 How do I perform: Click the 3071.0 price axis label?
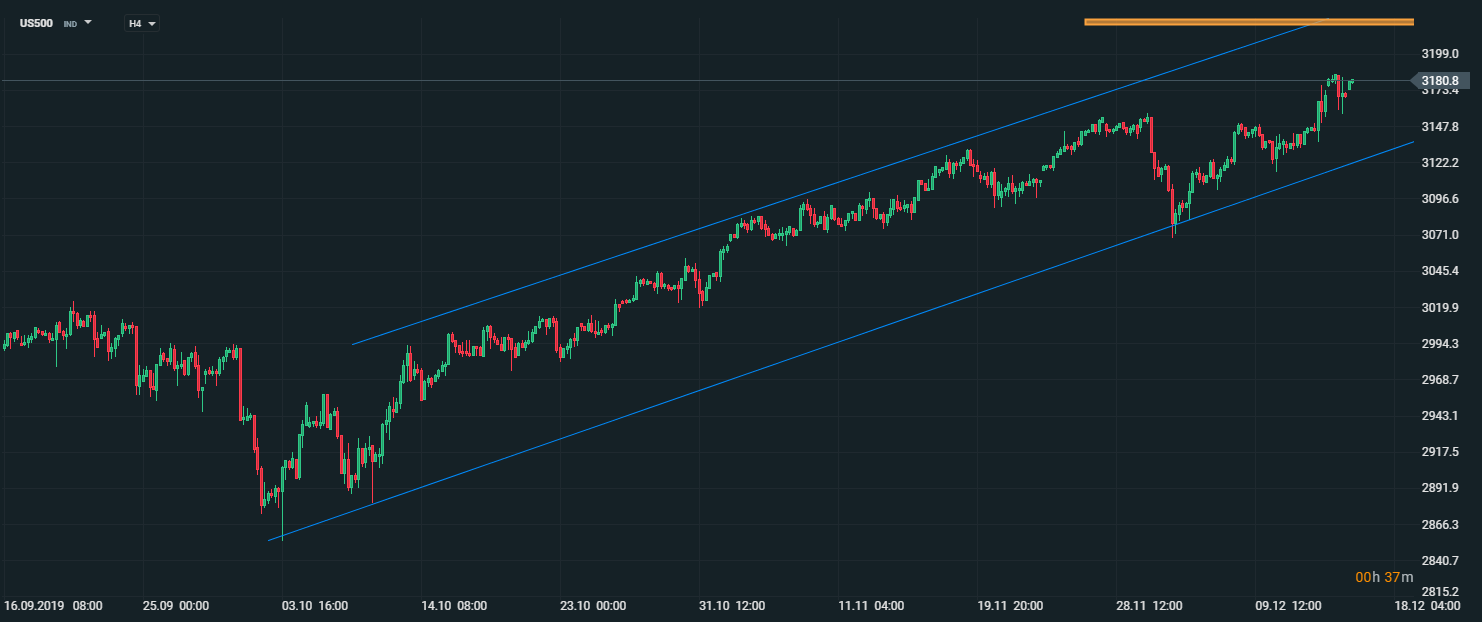pos(1438,235)
